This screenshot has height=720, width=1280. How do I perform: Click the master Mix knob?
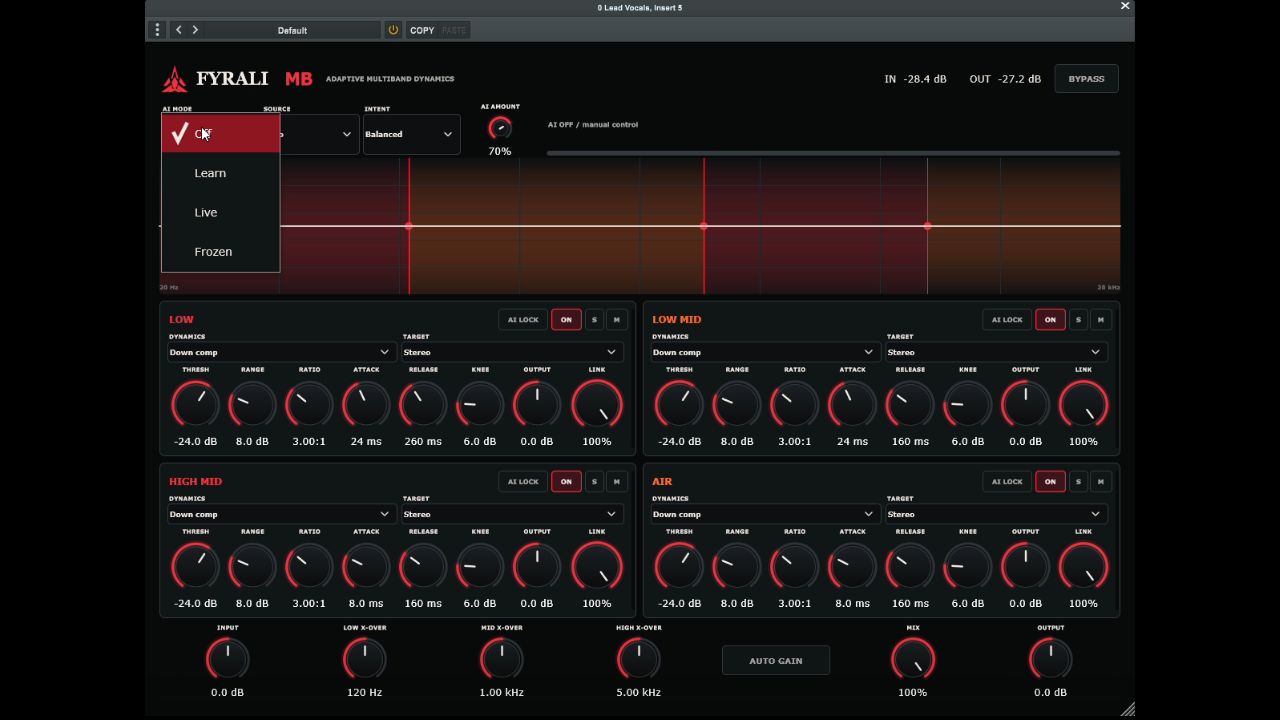[912, 659]
